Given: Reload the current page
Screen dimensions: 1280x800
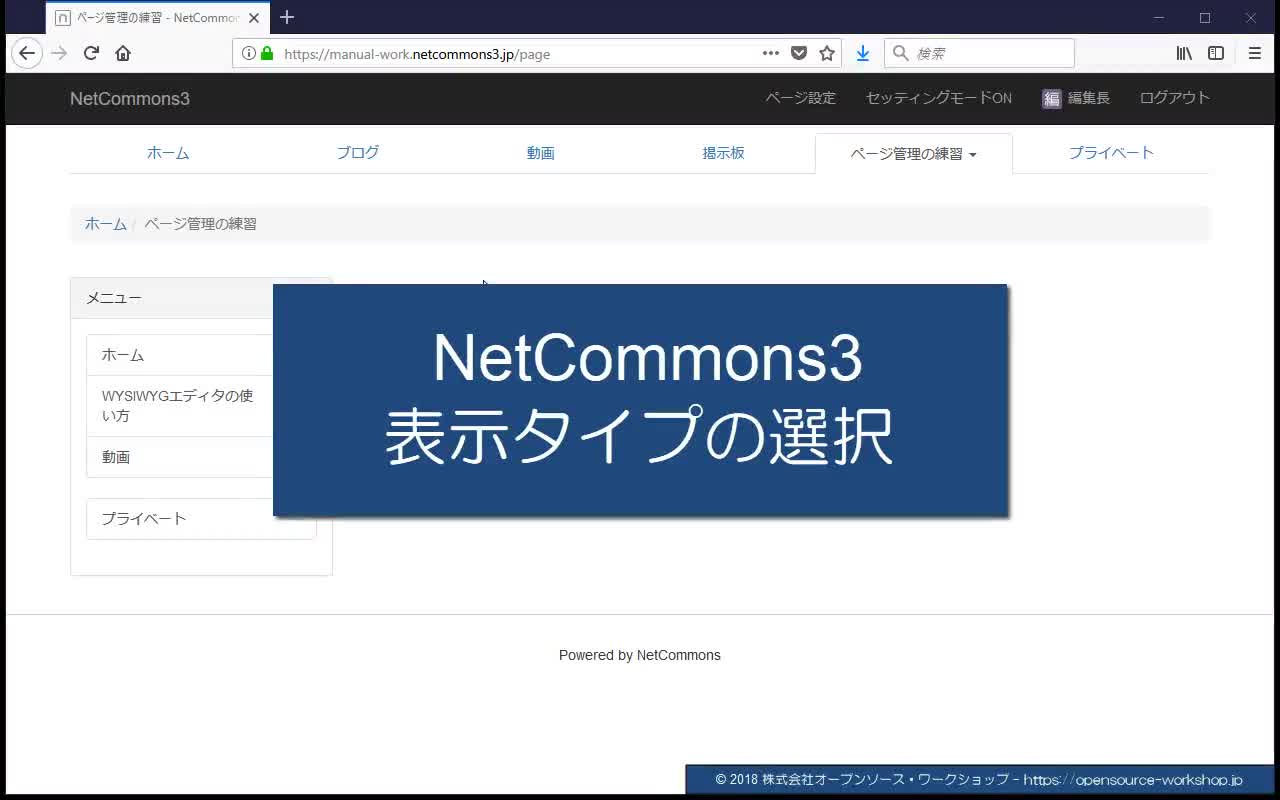Looking at the screenshot, I should [91, 53].
